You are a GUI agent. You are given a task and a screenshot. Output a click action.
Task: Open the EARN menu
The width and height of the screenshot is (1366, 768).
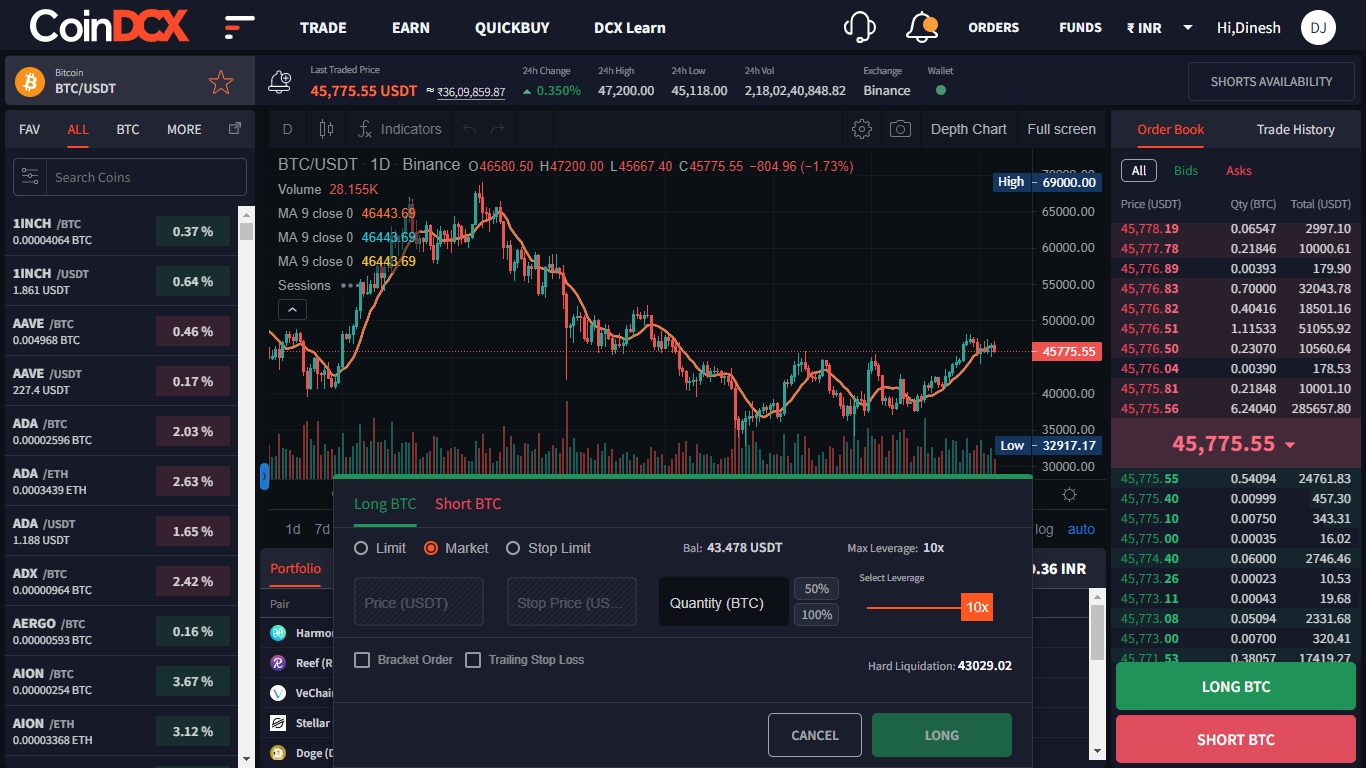point(411,28)
